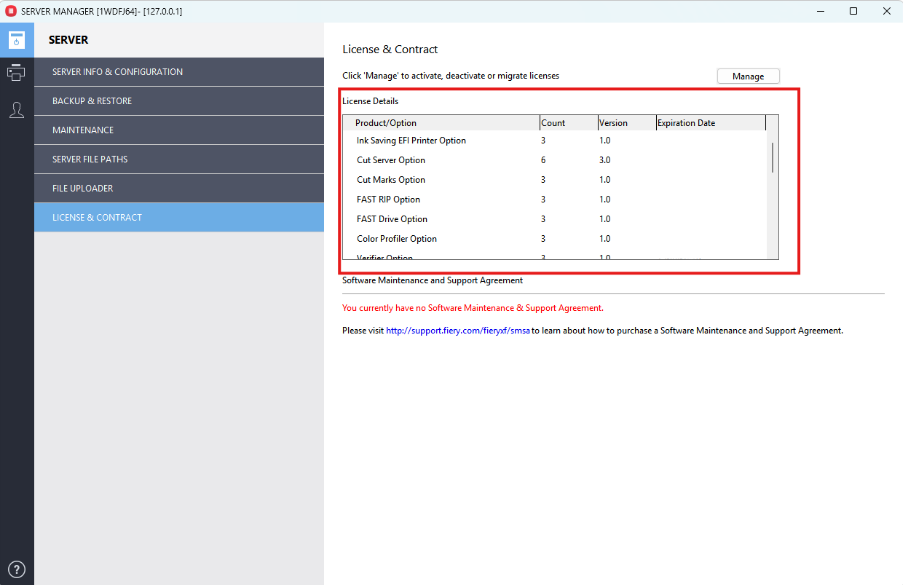Close the Server Manager window

(887, 11)
